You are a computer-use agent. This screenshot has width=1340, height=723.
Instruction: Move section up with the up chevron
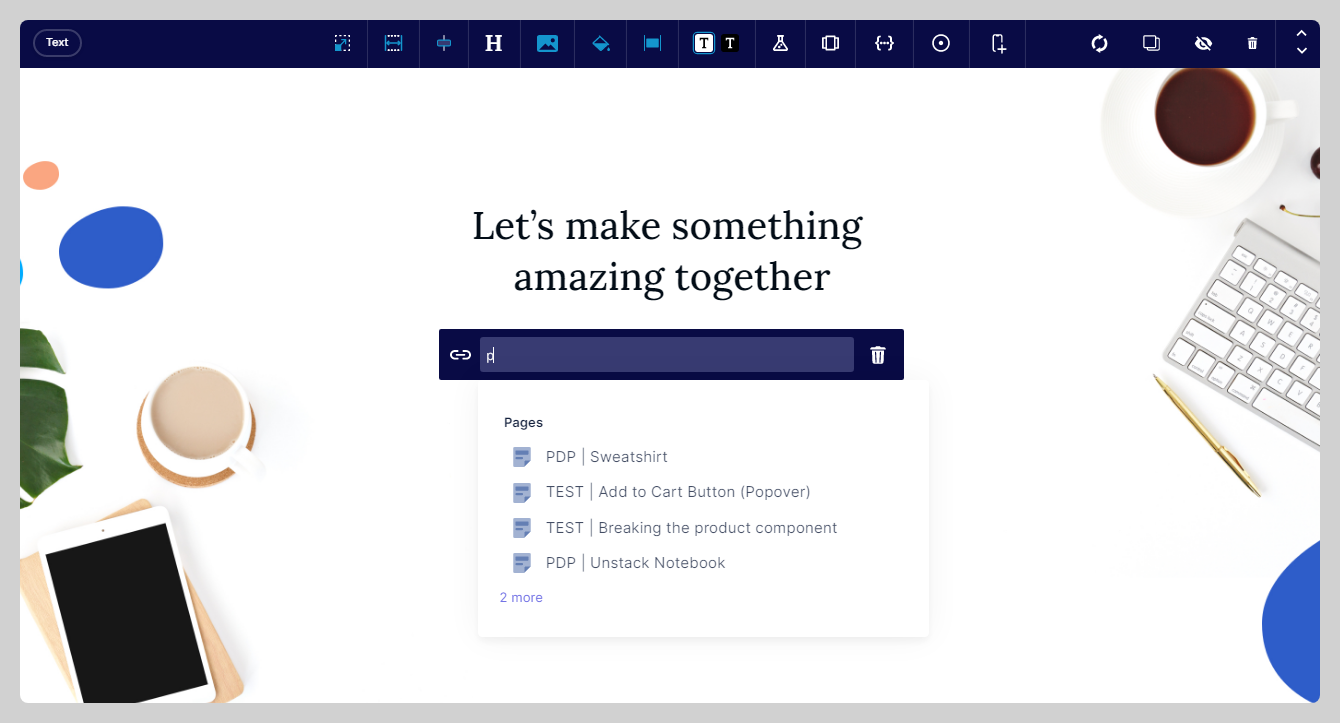coord(1301,34)
